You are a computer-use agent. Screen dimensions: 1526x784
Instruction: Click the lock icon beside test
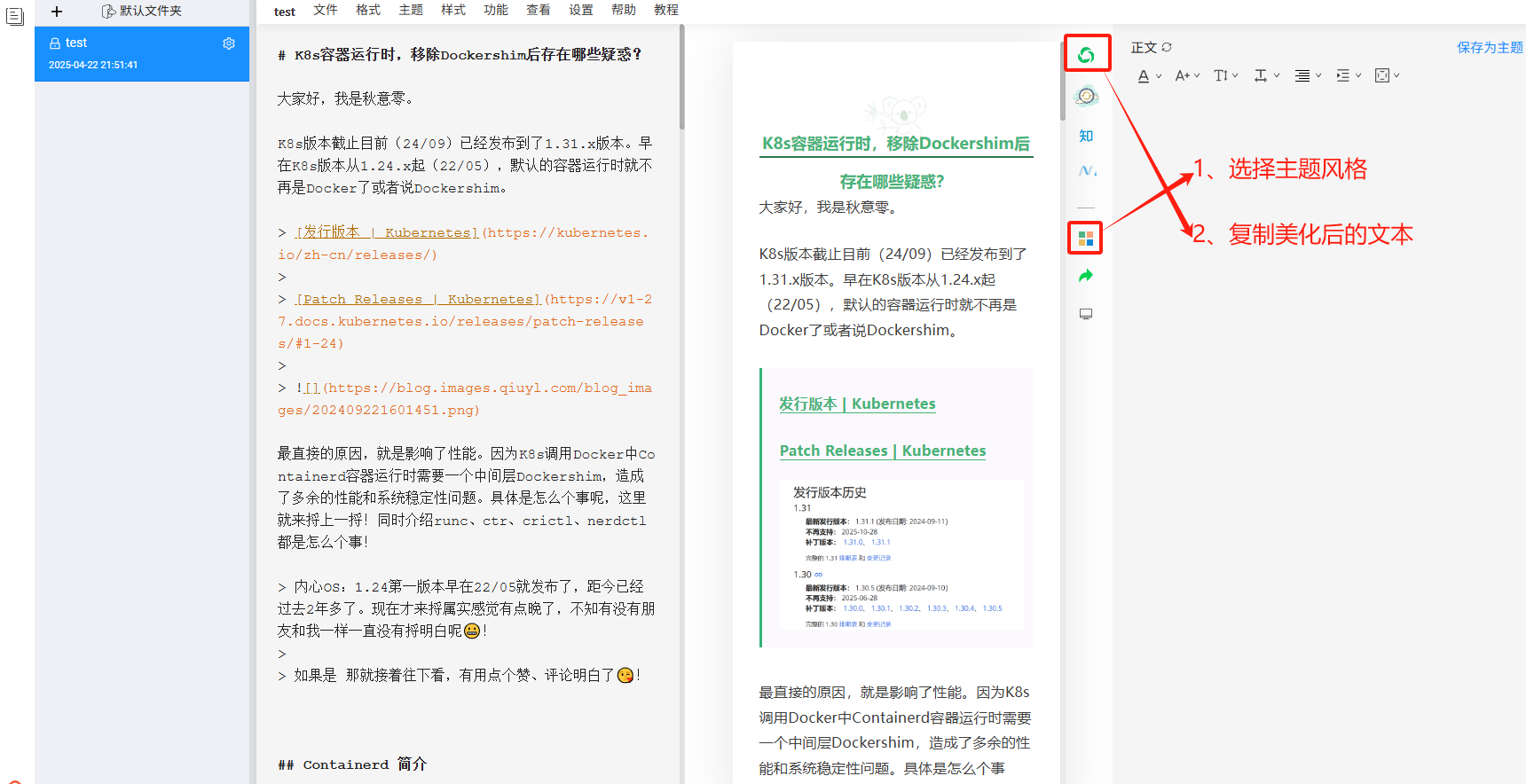[x=55, y=43]
